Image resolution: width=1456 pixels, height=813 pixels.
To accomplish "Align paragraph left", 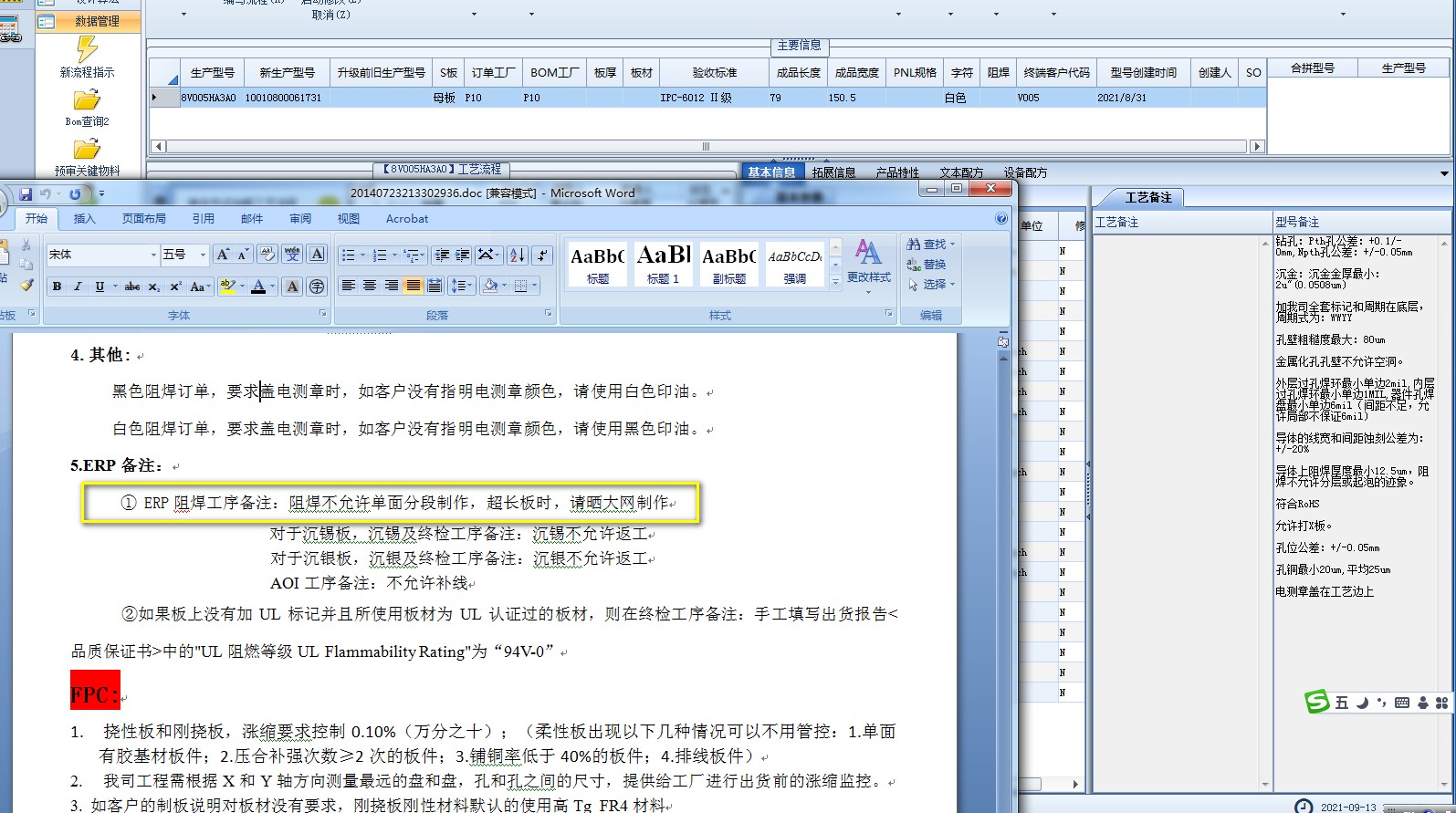I will tap(348, 286).
